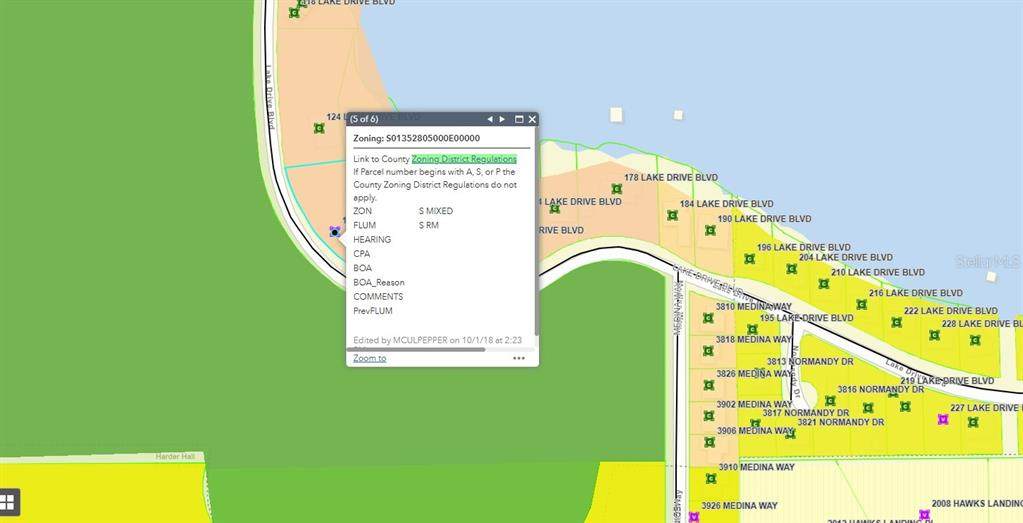Select the 3810 Medina Way address marker
Screen dimensions: 1023x523
click(x=708, y=318)
